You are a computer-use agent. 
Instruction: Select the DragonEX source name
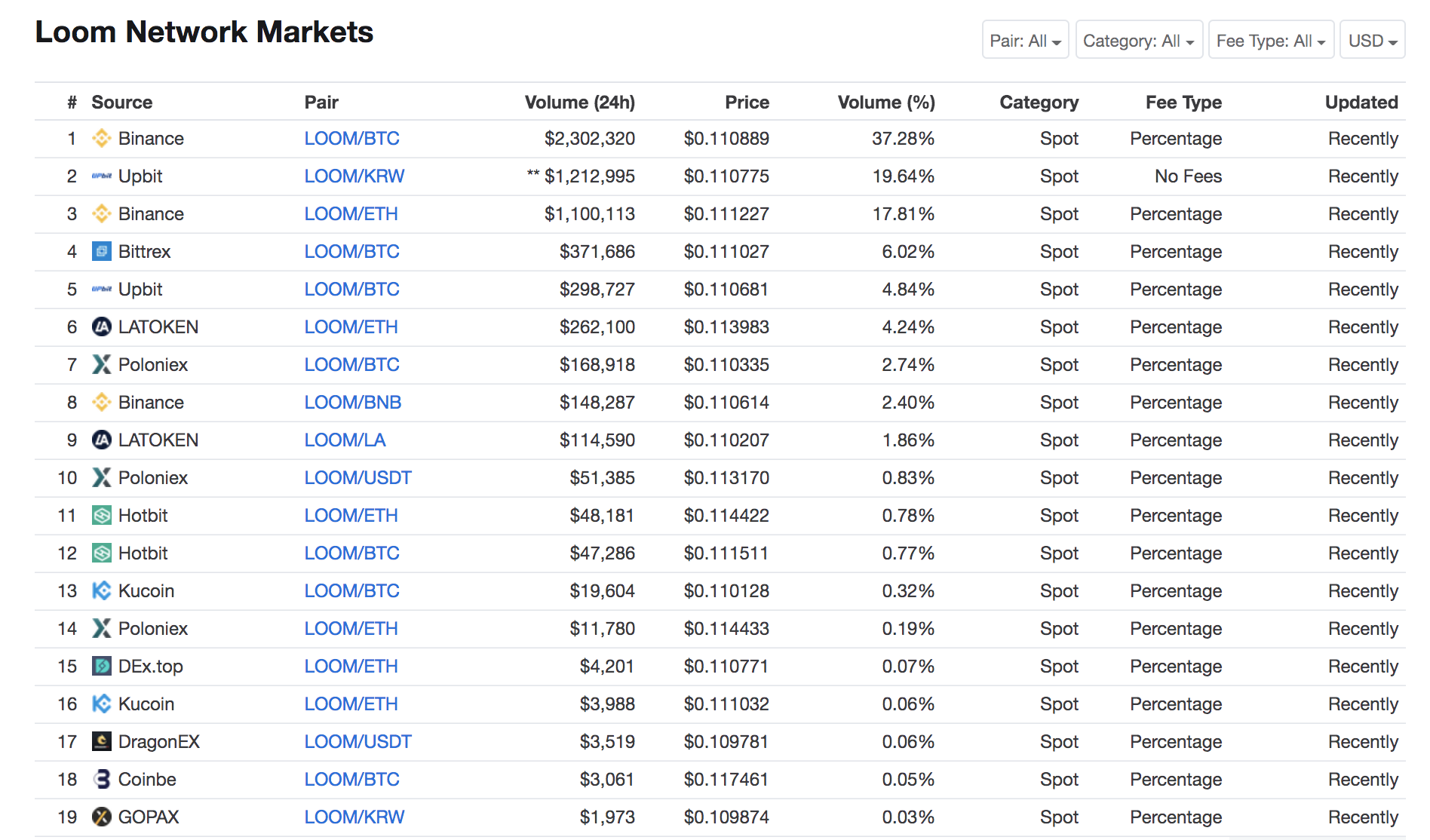point(158,741)
